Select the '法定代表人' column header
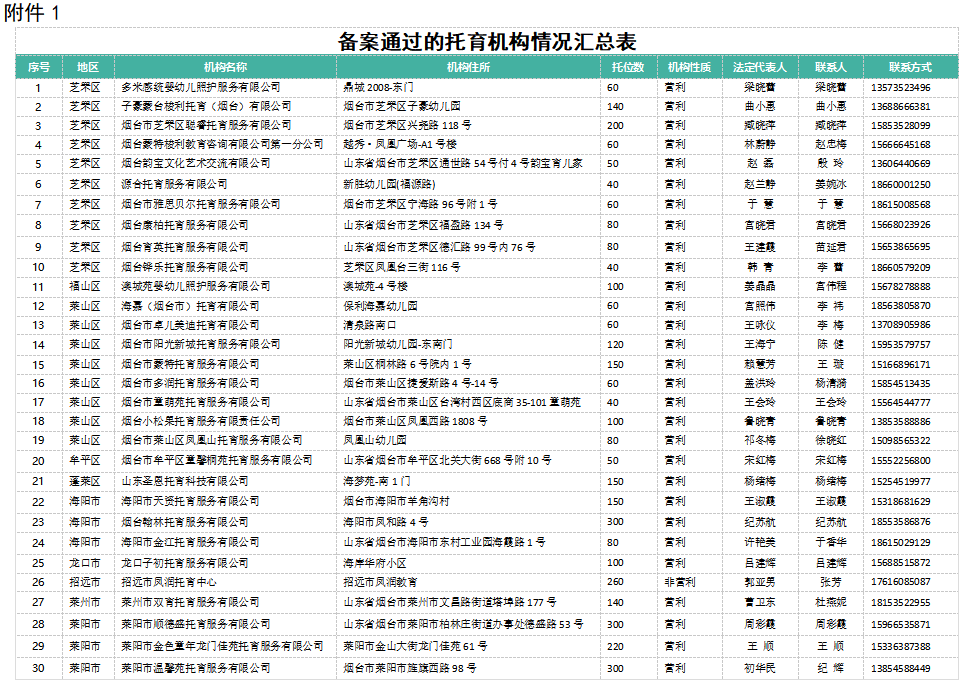The width and height of the screenshot is (963, 685). (760, 67)
